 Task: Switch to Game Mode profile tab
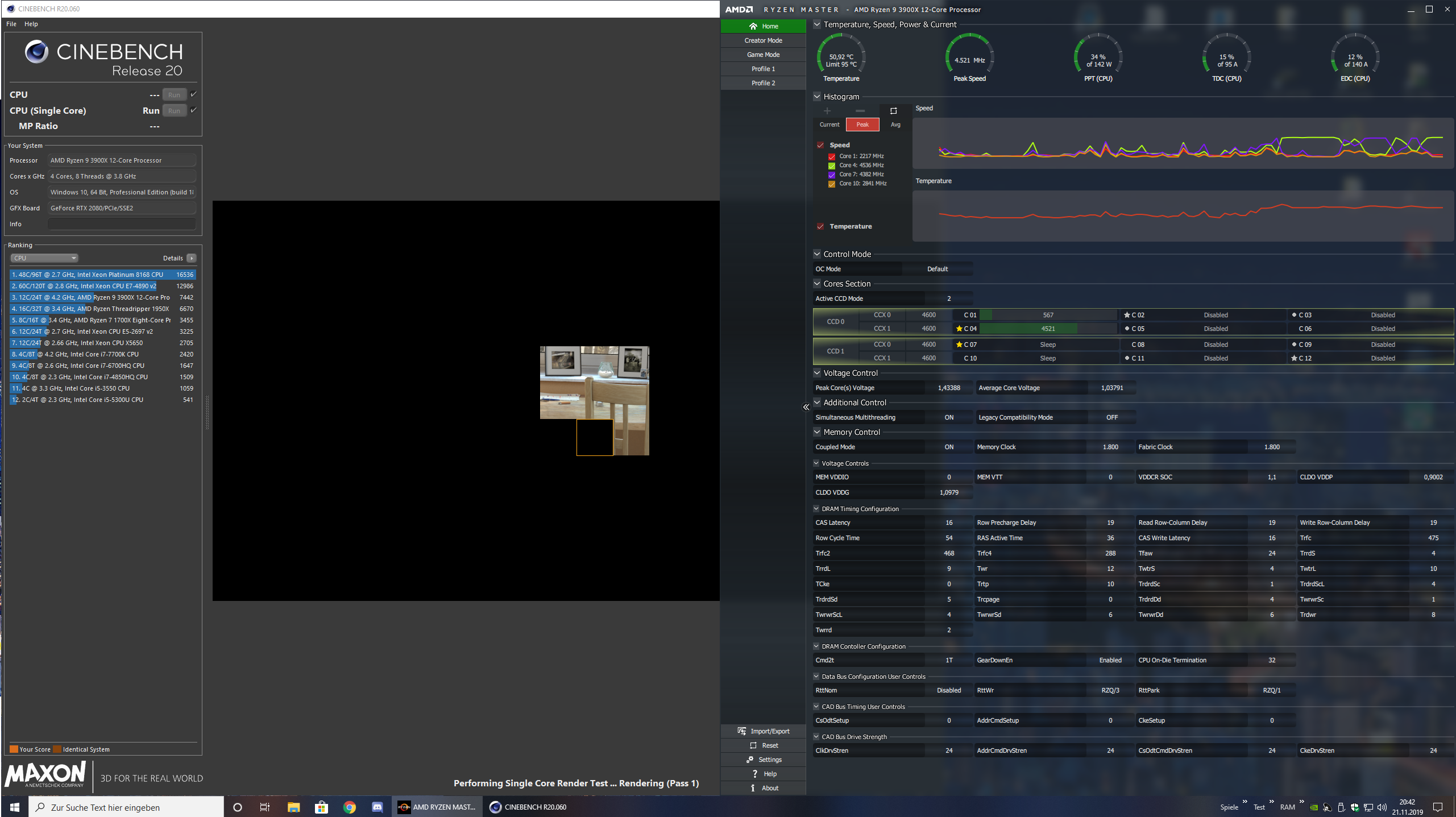coord(763,55)
